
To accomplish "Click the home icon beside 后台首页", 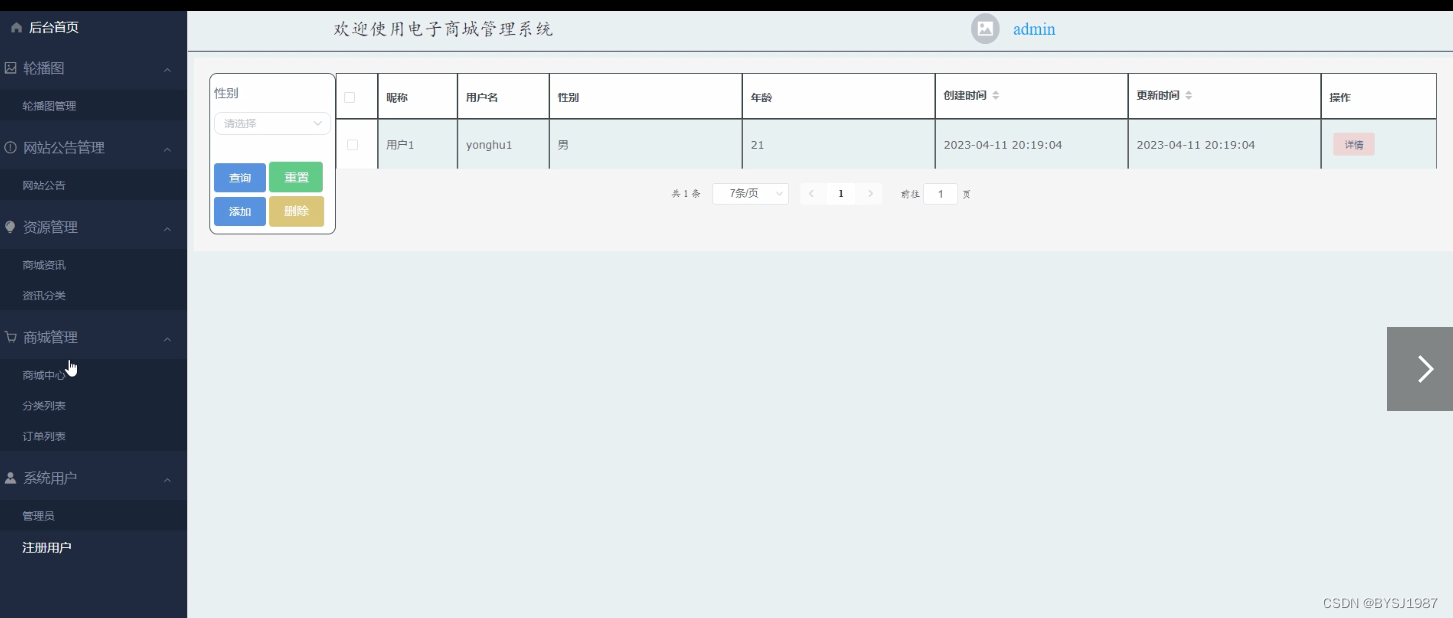I will pyautogui.click(x=16, y=28).
